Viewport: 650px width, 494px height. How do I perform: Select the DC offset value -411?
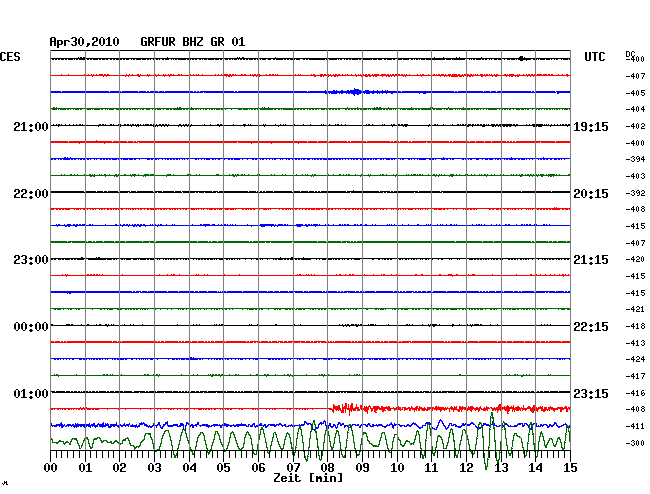click(635, 426)
